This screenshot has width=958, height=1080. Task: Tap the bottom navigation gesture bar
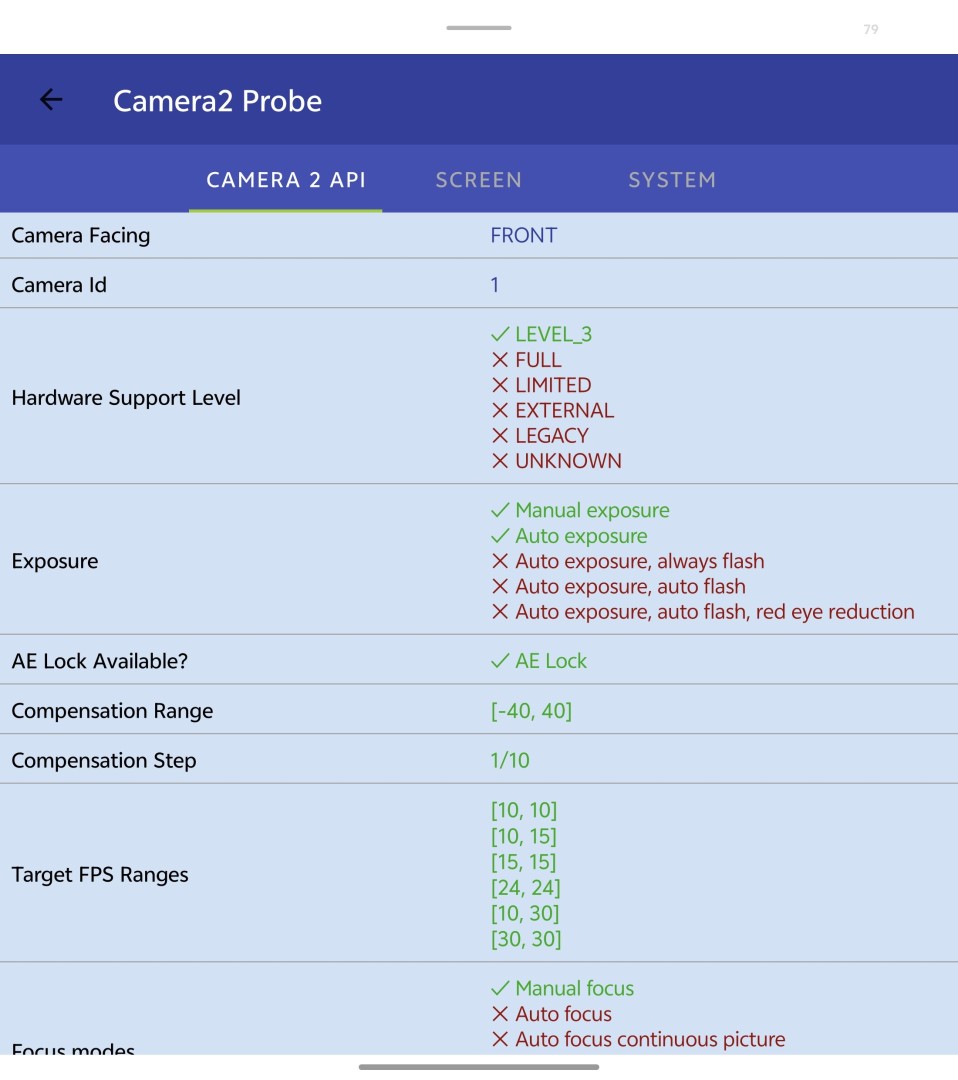point(479,1067)
